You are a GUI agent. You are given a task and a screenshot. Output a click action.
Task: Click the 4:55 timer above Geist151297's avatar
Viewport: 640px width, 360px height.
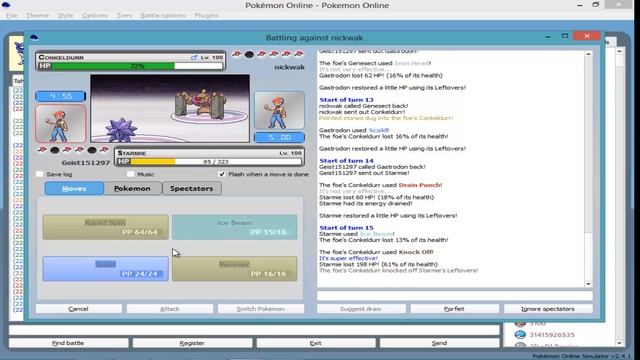pos(60,96)
